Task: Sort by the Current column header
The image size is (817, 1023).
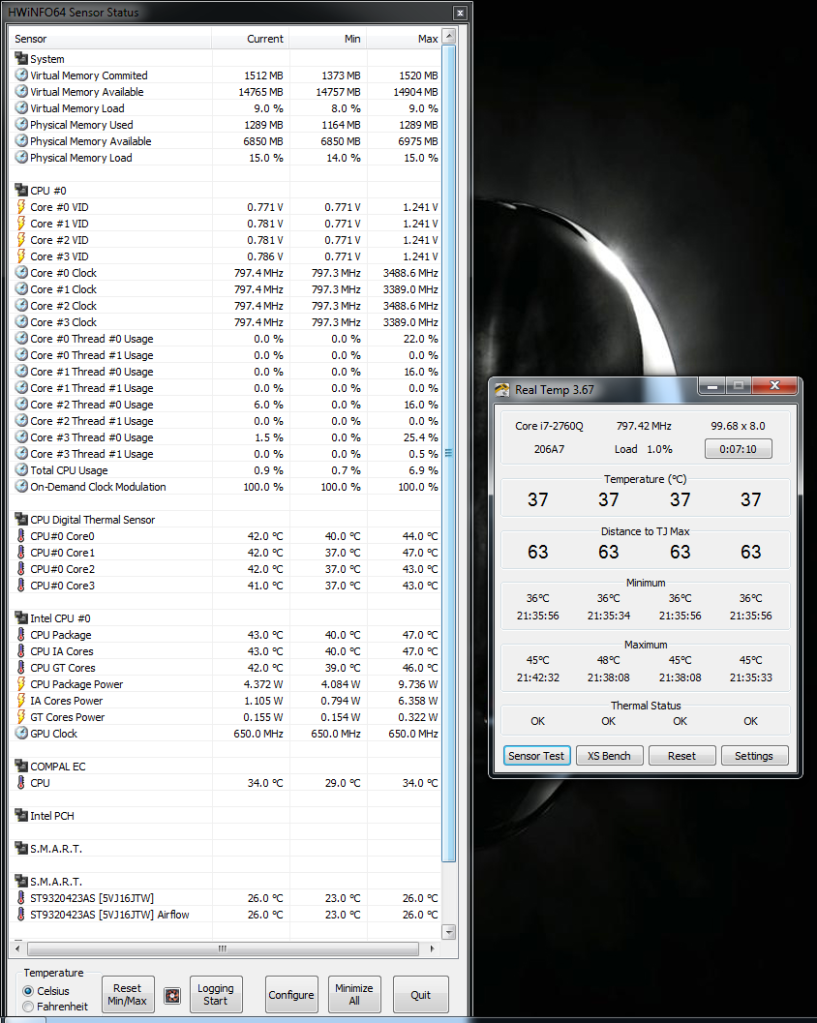Action: tap(265, 39)
